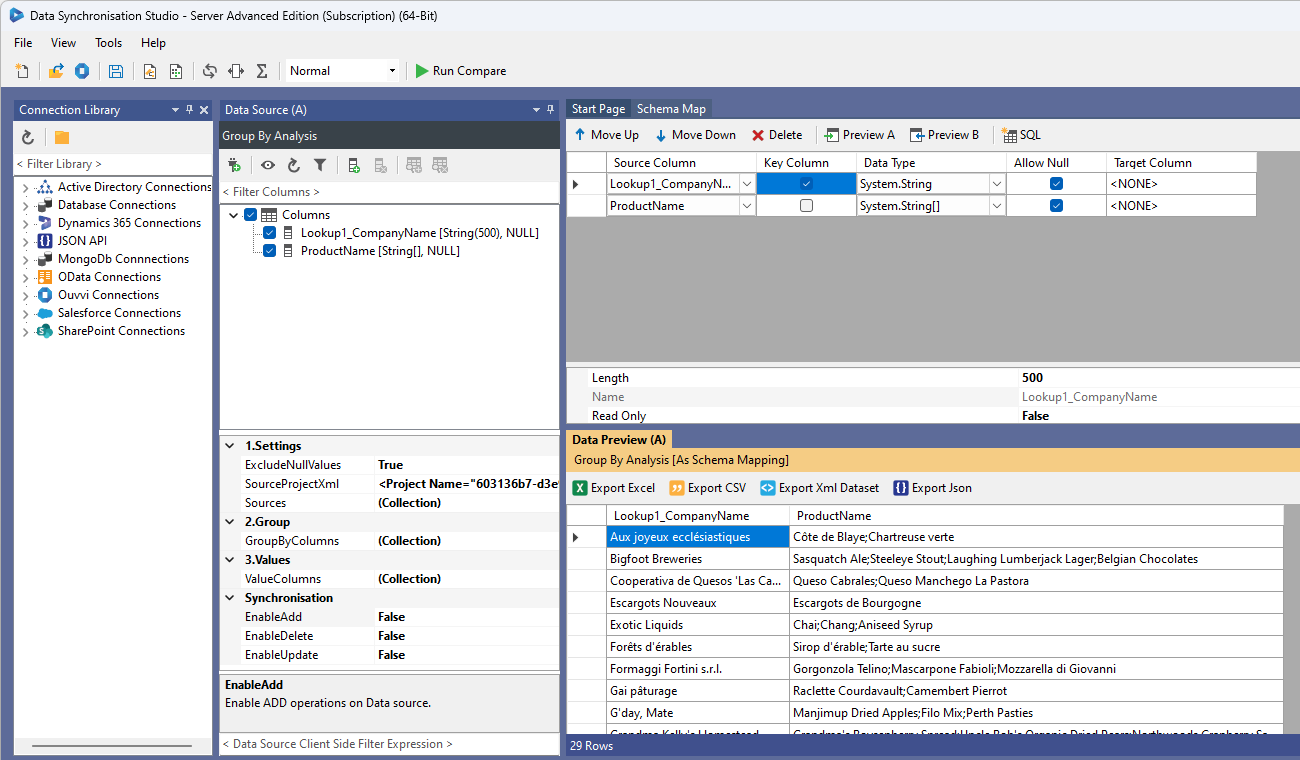Pin the Connection Library panel
Screen dimensions: 1300x760
point(190,110)
